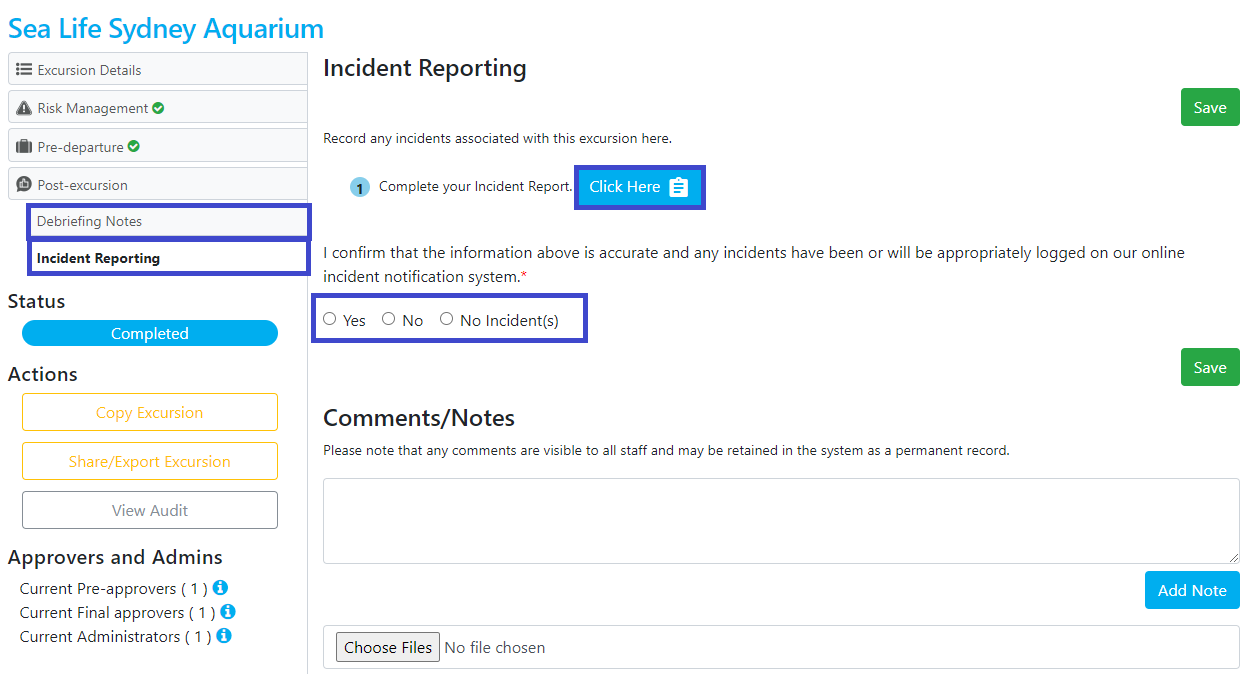This screenshot has height=674, width=1258.
Task: Open incident report via Click Here button
Action: pos(640,187)
